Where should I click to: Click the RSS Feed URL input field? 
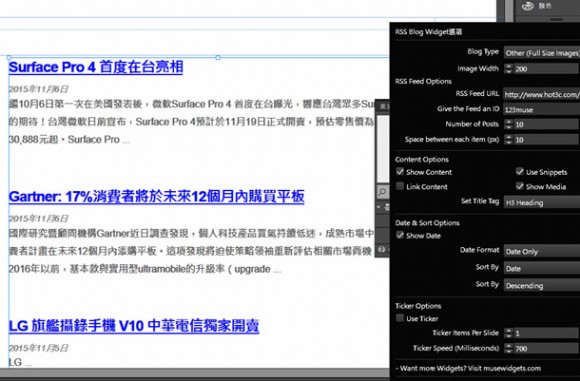542,94
